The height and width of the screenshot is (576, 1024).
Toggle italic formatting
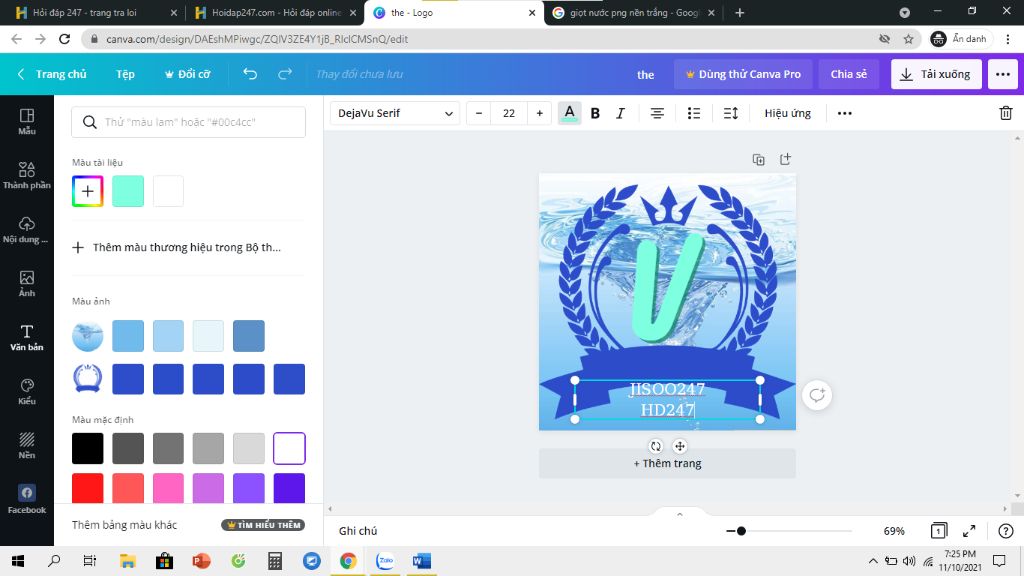click(620, 113)
